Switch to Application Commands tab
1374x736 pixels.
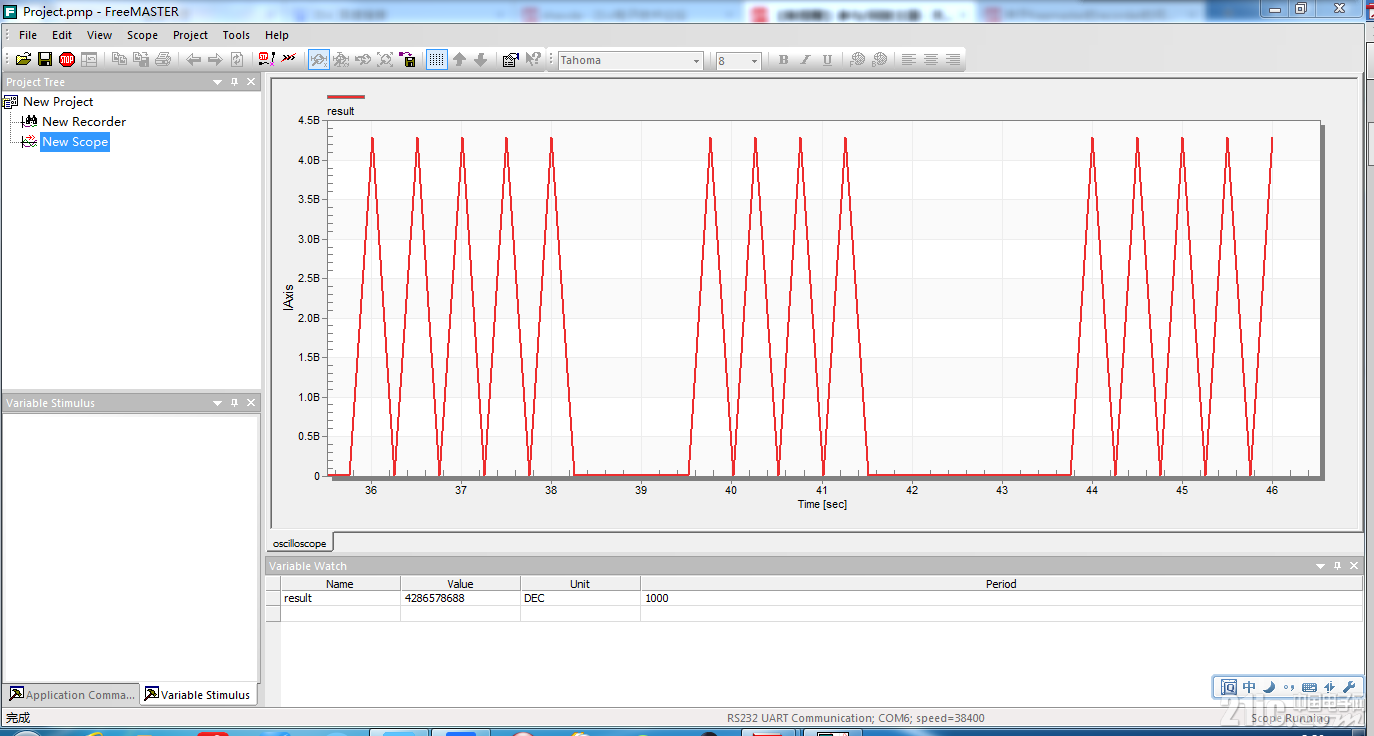[x=70, y=694]
